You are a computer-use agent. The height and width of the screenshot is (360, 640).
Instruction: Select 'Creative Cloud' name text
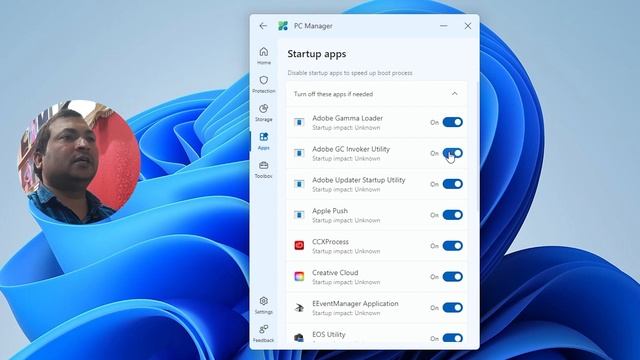(x=335, y=273)
